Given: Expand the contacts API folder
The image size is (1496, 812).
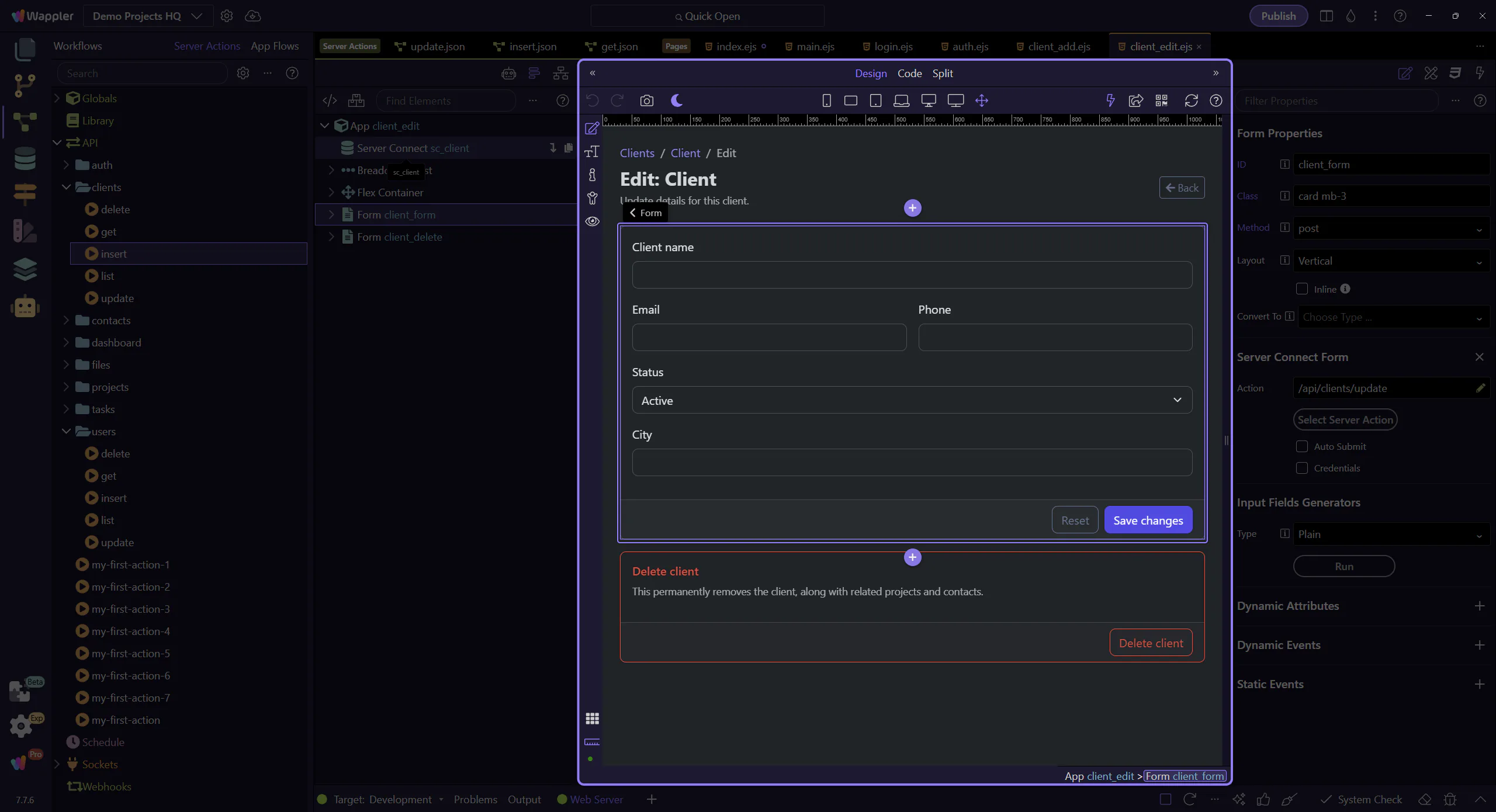Looking at the screenshot, I should [66, 320].
